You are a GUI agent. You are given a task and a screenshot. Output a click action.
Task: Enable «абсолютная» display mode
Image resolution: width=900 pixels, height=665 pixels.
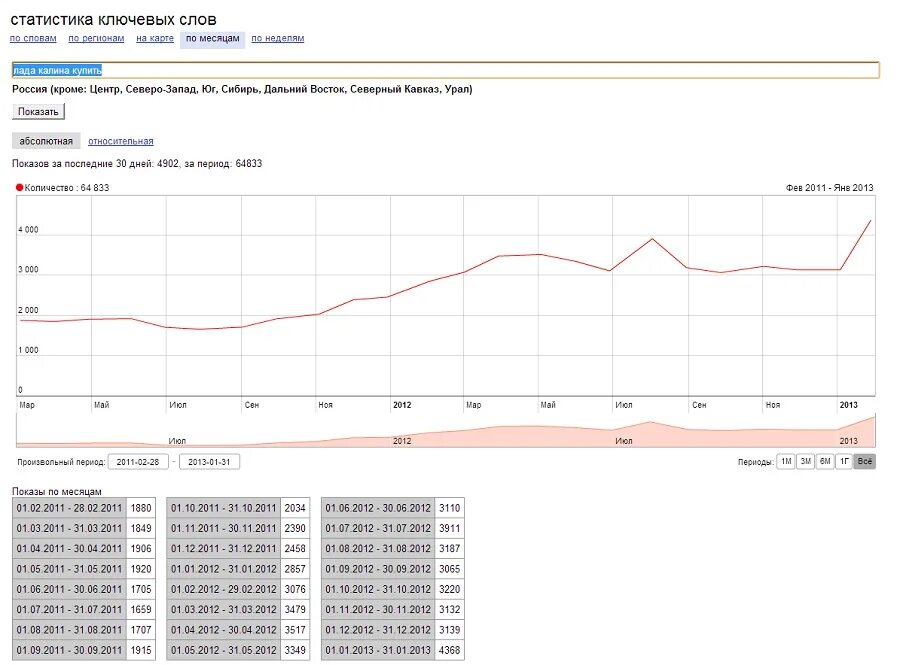pyautogui.click(x=46, y=140)
